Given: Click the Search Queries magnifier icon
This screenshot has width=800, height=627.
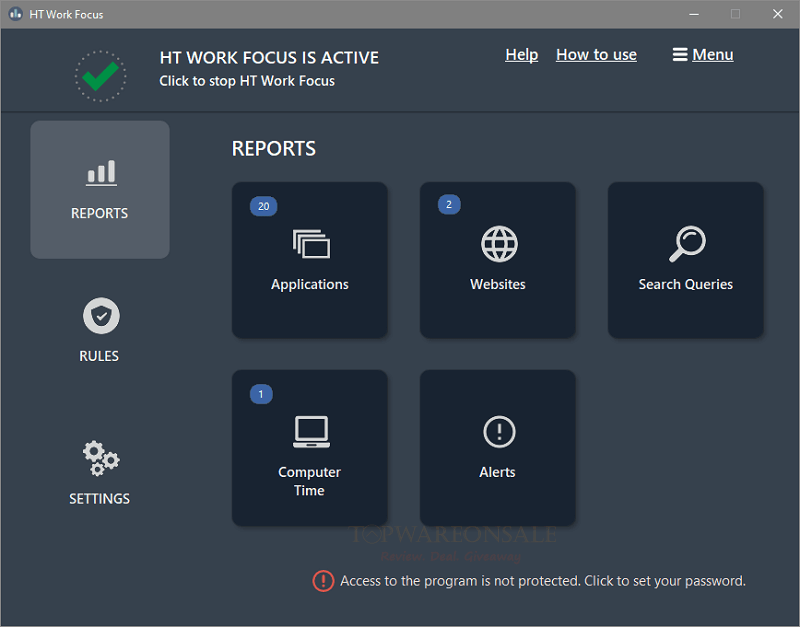Looking at the screenshot, I should click(x=687, y=244).
